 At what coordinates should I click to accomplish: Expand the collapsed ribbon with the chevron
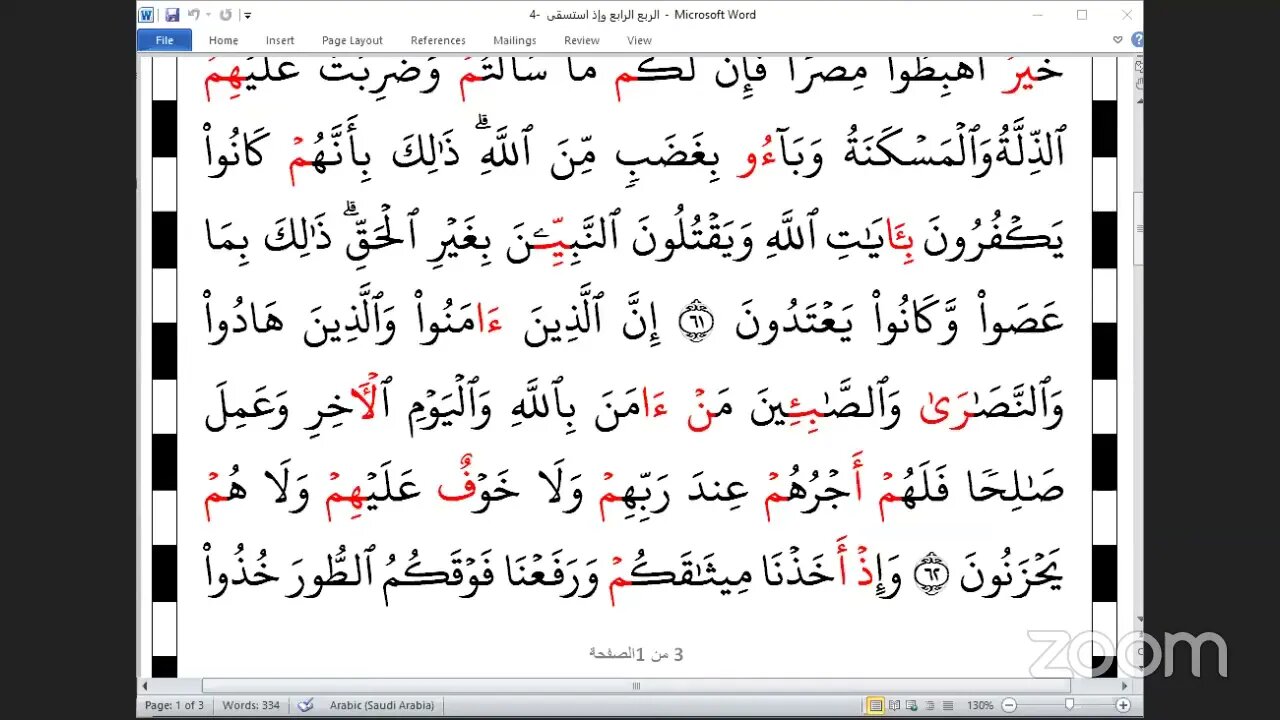[1118, 40]
